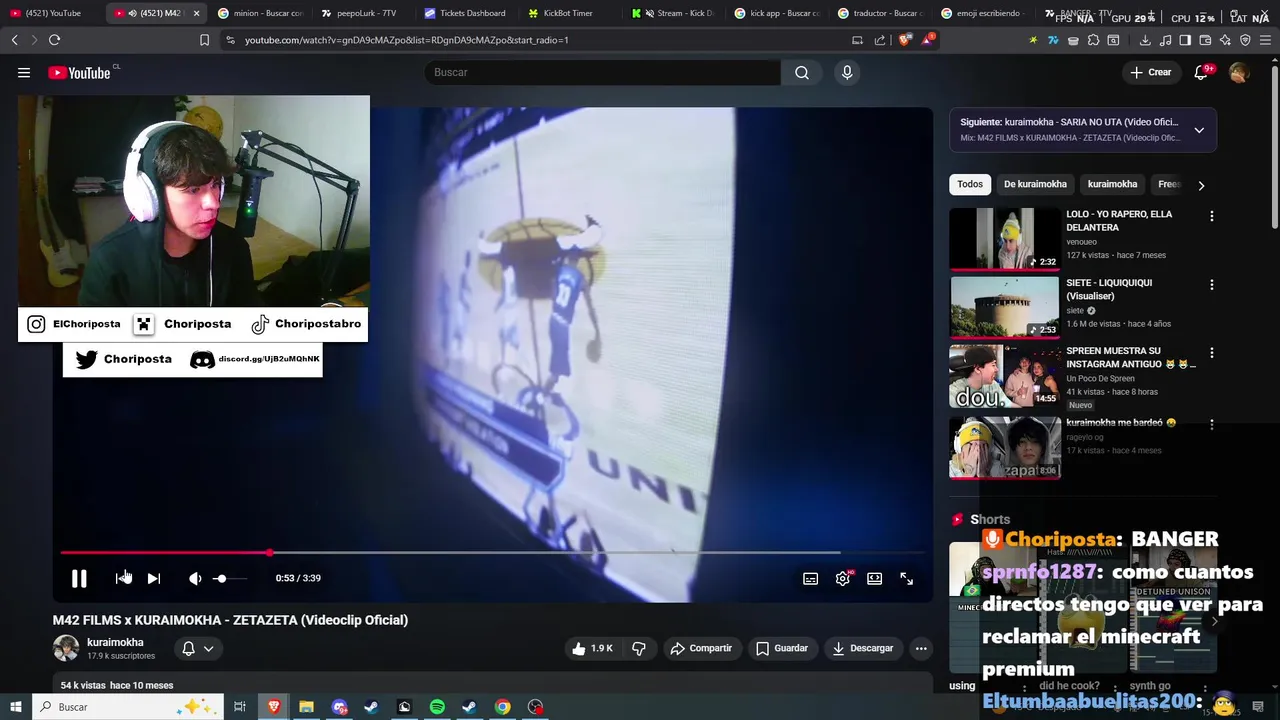Open SIETE - LIQUIQUIQUI video thumbnail
The height and width of the screenshot is (720, 1280).
pyautogui.click(x=1004, y=307)
